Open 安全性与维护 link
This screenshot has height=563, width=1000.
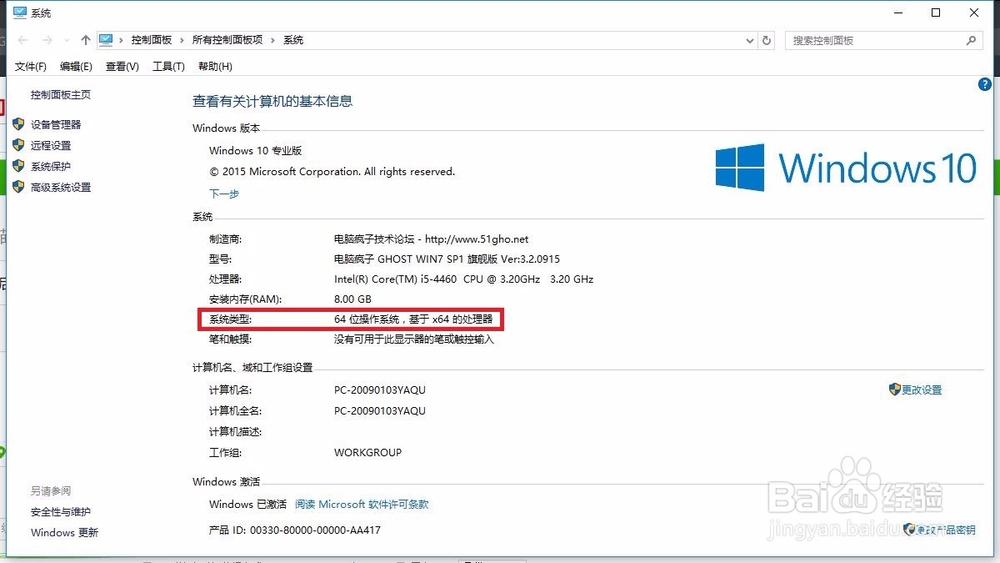[61, 512]
